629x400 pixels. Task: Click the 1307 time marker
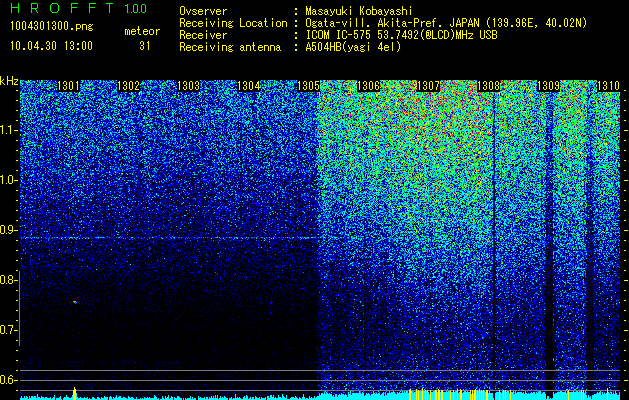(x=428, y=86)
